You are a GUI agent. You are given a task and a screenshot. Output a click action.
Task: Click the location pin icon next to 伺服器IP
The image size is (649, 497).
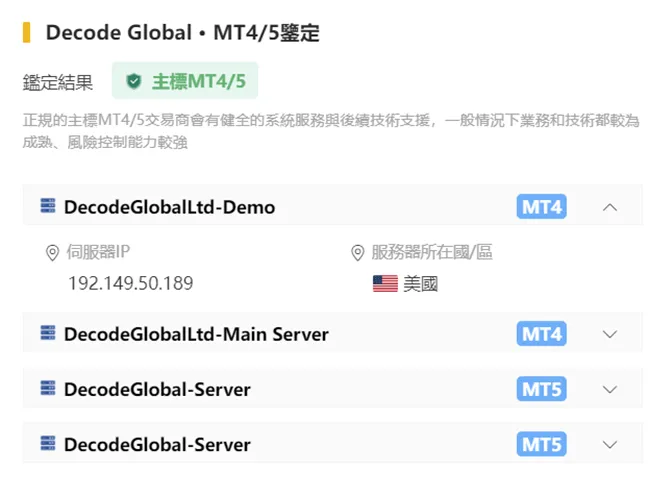52,253
